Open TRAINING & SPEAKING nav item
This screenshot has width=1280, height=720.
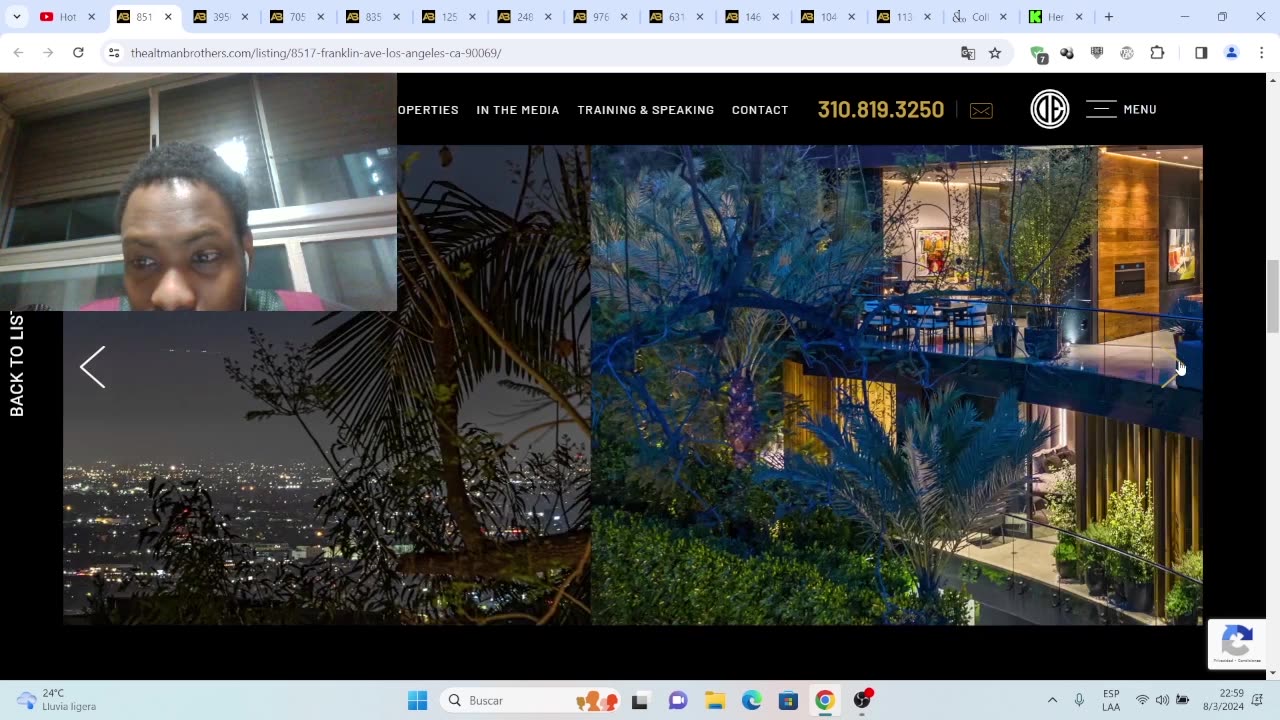[x=646, y=110]
